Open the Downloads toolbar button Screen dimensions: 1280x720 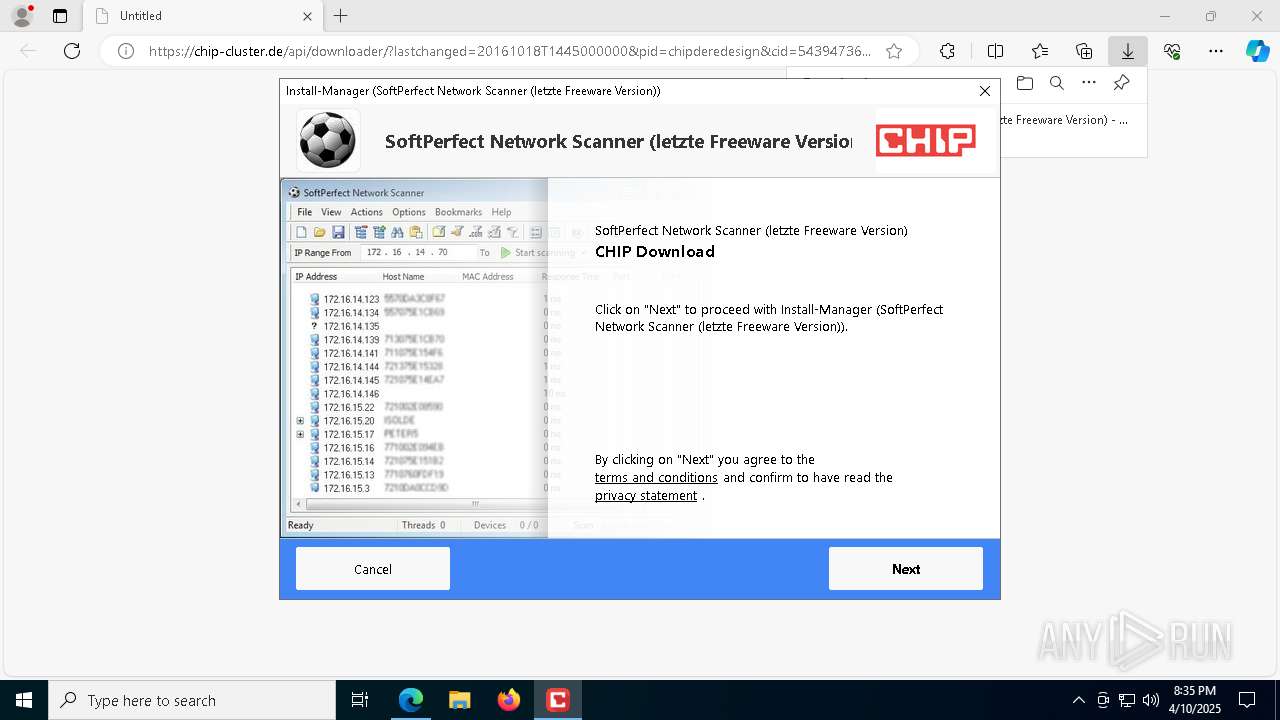pyautogui.click(x=1128, y=51)
